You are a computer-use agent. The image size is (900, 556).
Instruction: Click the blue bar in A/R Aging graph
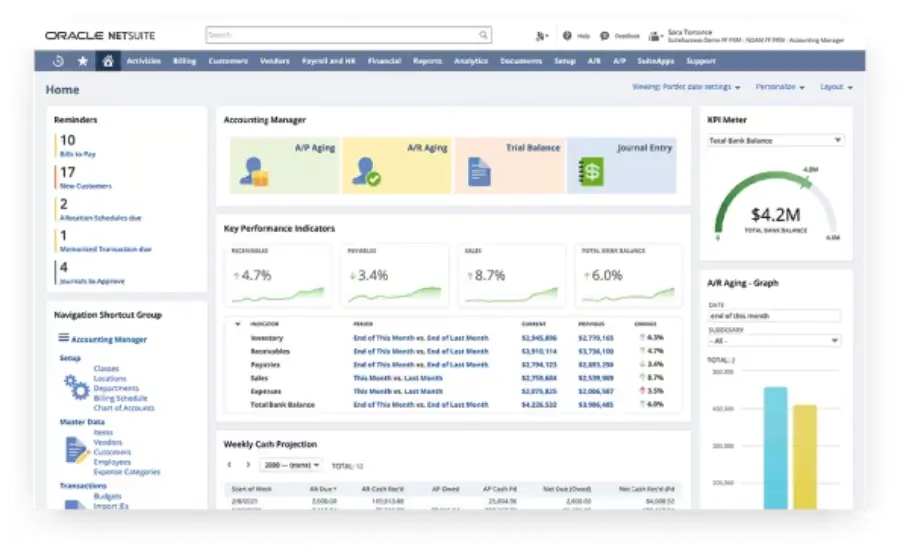(775, 448)
